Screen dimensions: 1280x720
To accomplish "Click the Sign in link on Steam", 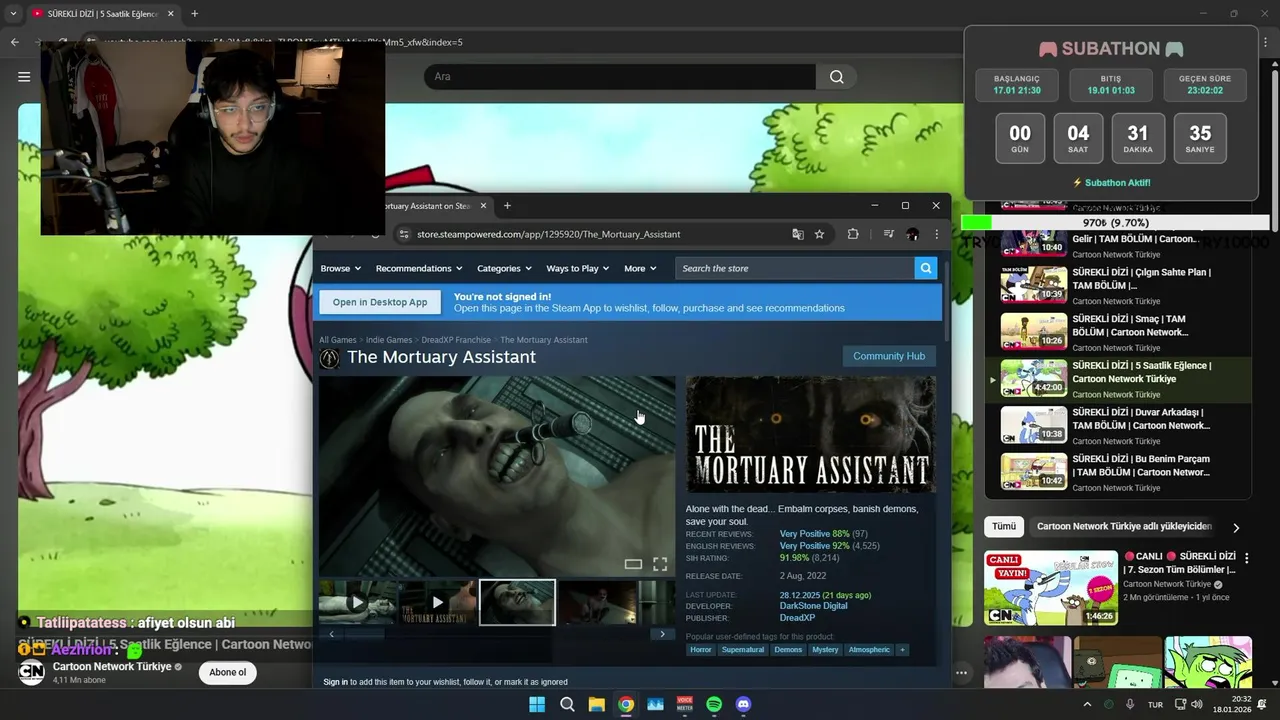I will point(336,682).
